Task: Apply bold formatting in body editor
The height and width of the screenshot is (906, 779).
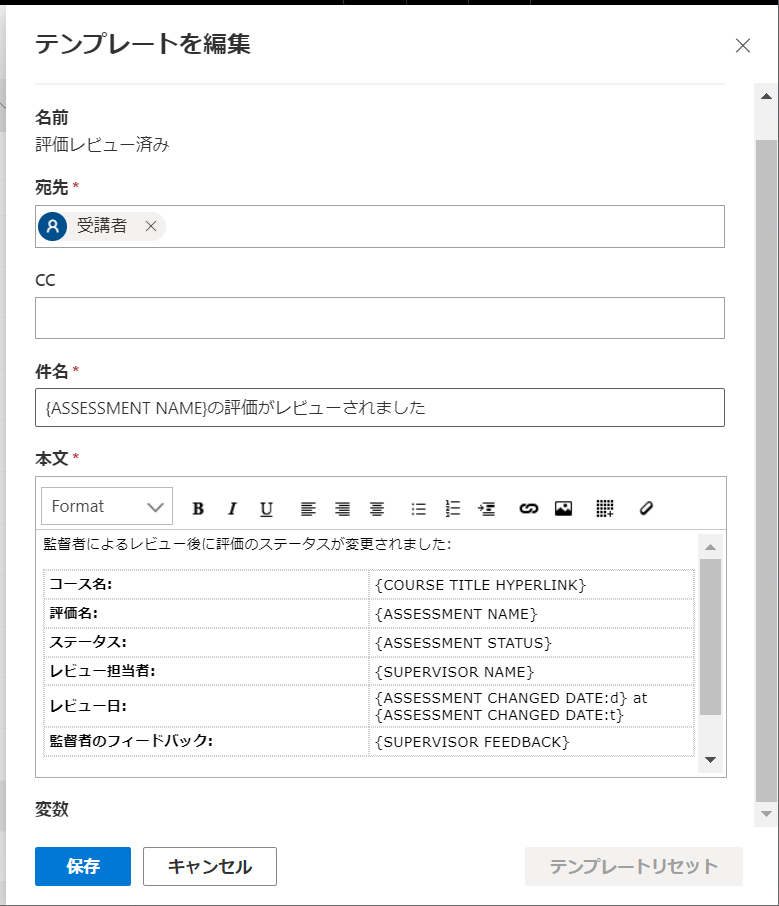Action: coord(198,508)
